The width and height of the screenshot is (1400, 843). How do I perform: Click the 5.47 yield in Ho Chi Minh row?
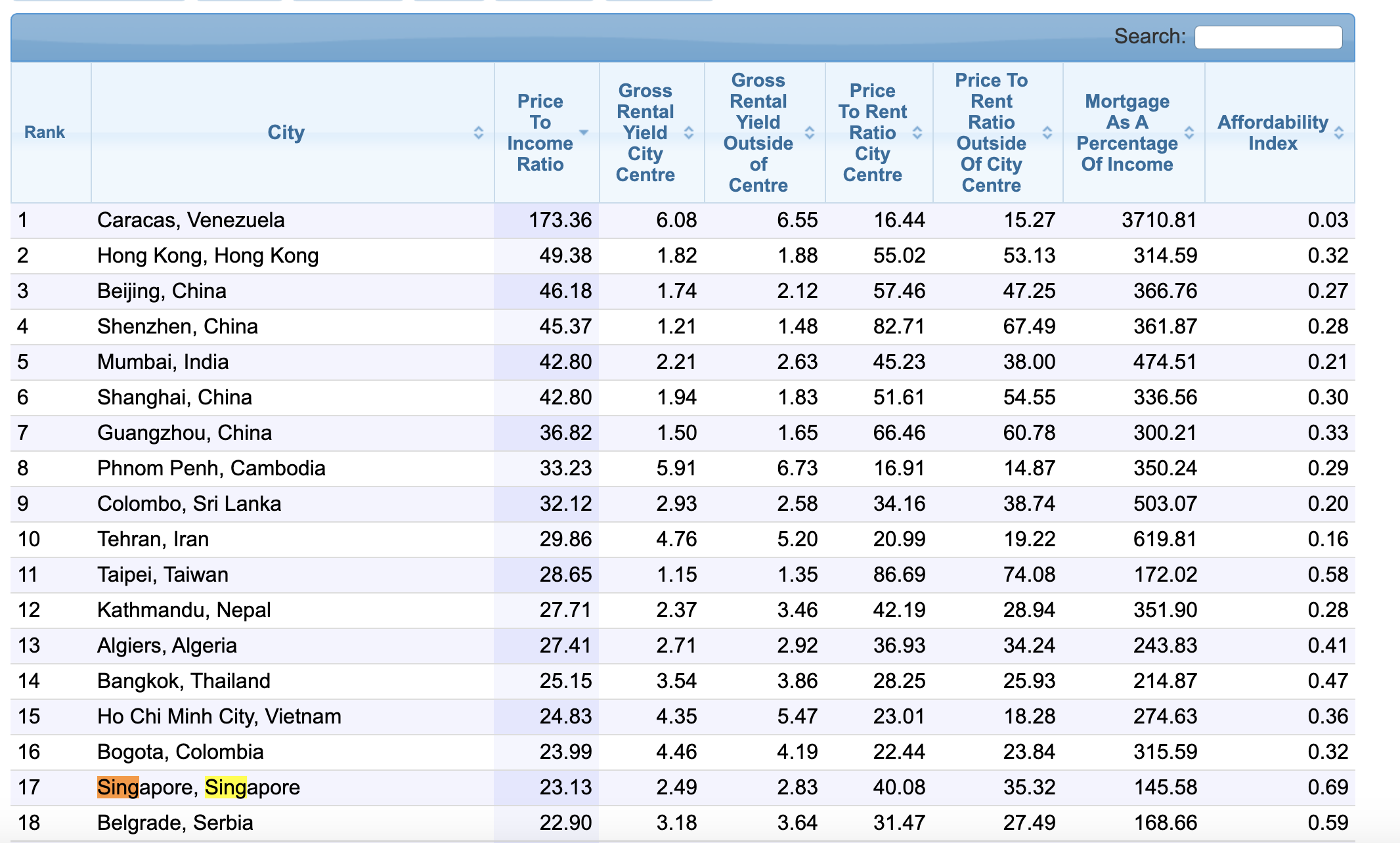coord(797,716)
